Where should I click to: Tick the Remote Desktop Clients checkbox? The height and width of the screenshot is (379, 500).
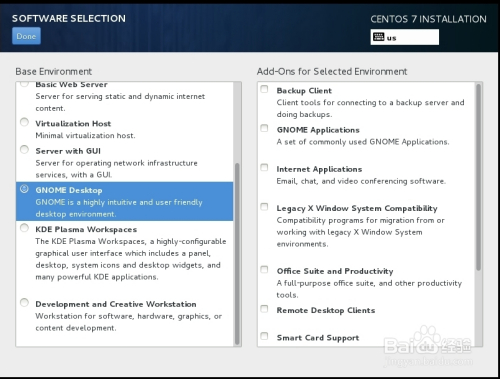264,309
